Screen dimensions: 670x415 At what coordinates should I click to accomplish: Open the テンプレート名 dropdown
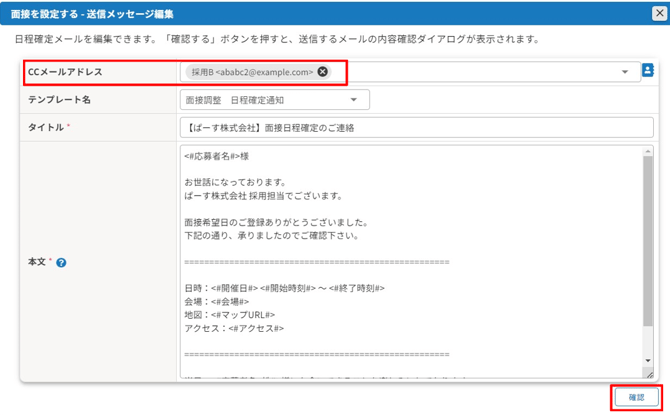click(x=275, y=100)
